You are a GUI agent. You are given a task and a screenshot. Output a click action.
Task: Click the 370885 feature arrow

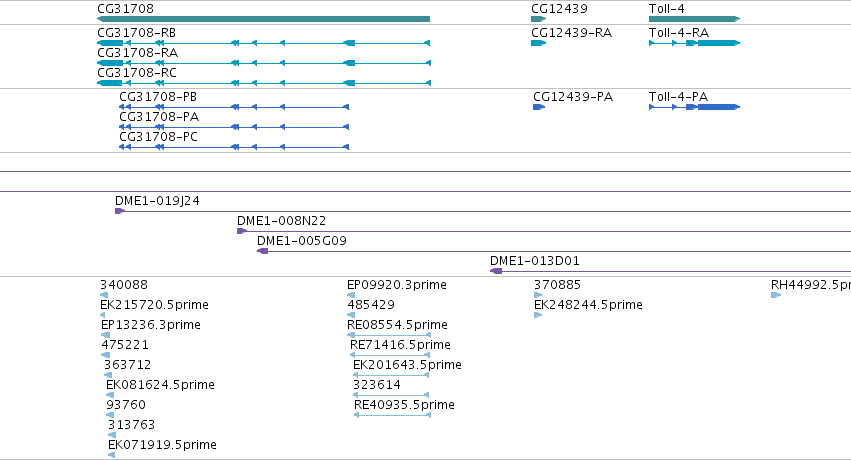[x=538, y=295]
